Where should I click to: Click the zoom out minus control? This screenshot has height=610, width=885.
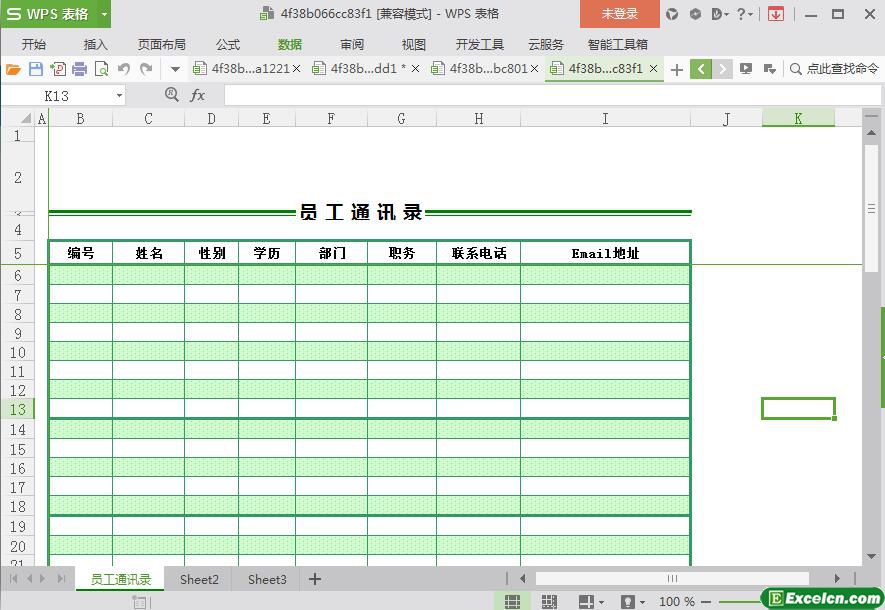706,601
